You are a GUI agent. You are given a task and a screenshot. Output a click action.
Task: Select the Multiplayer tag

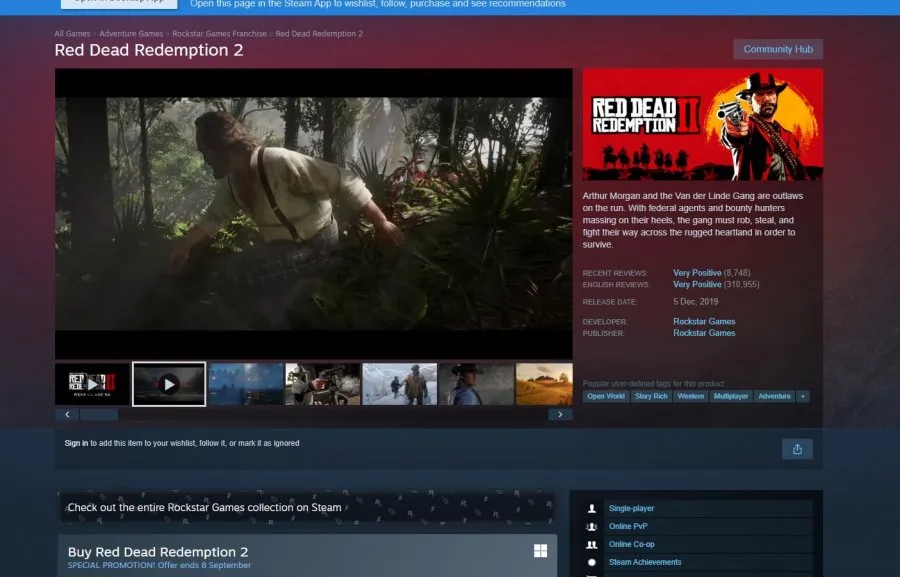(731, 396)
